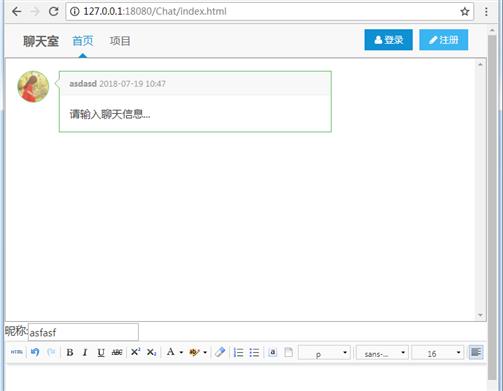
Task: Go to the 首页 tab
Action: click(83, 41)
